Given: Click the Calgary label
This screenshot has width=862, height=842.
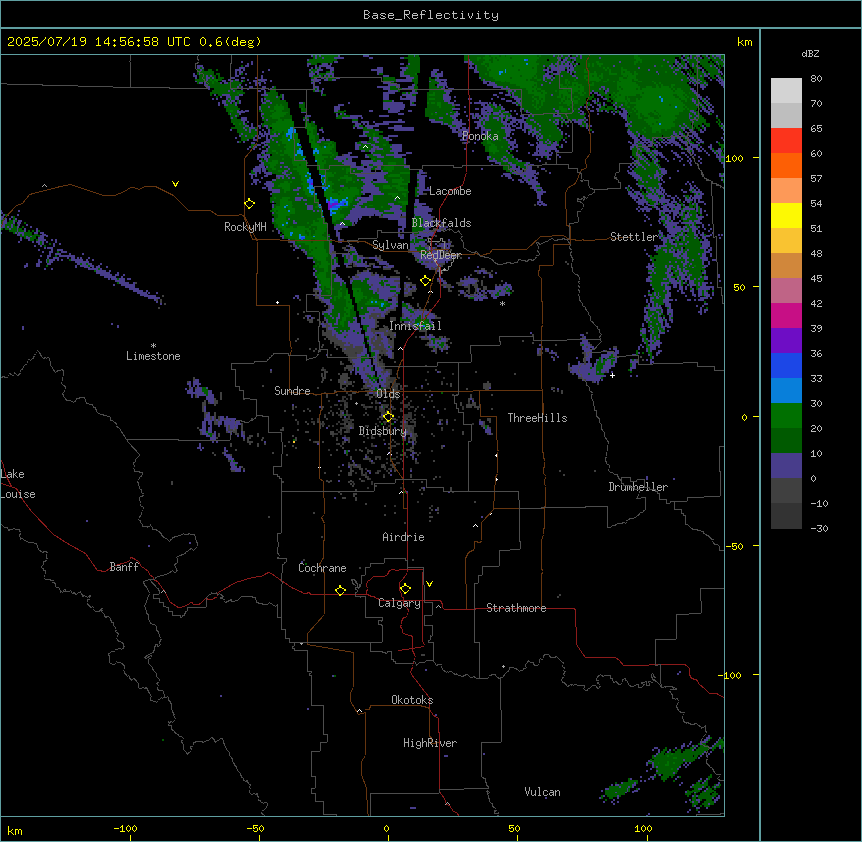Looking at the screenshot, I should 399,603.
